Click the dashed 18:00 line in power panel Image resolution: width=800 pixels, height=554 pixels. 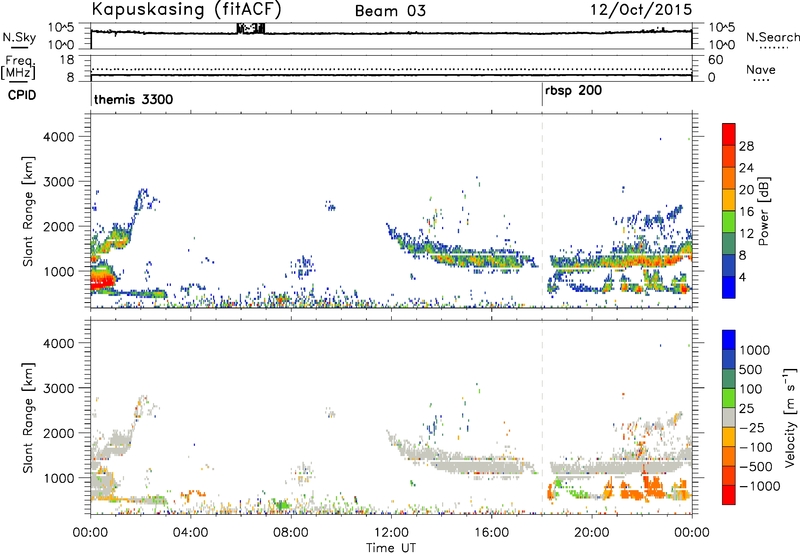(542, 210)
